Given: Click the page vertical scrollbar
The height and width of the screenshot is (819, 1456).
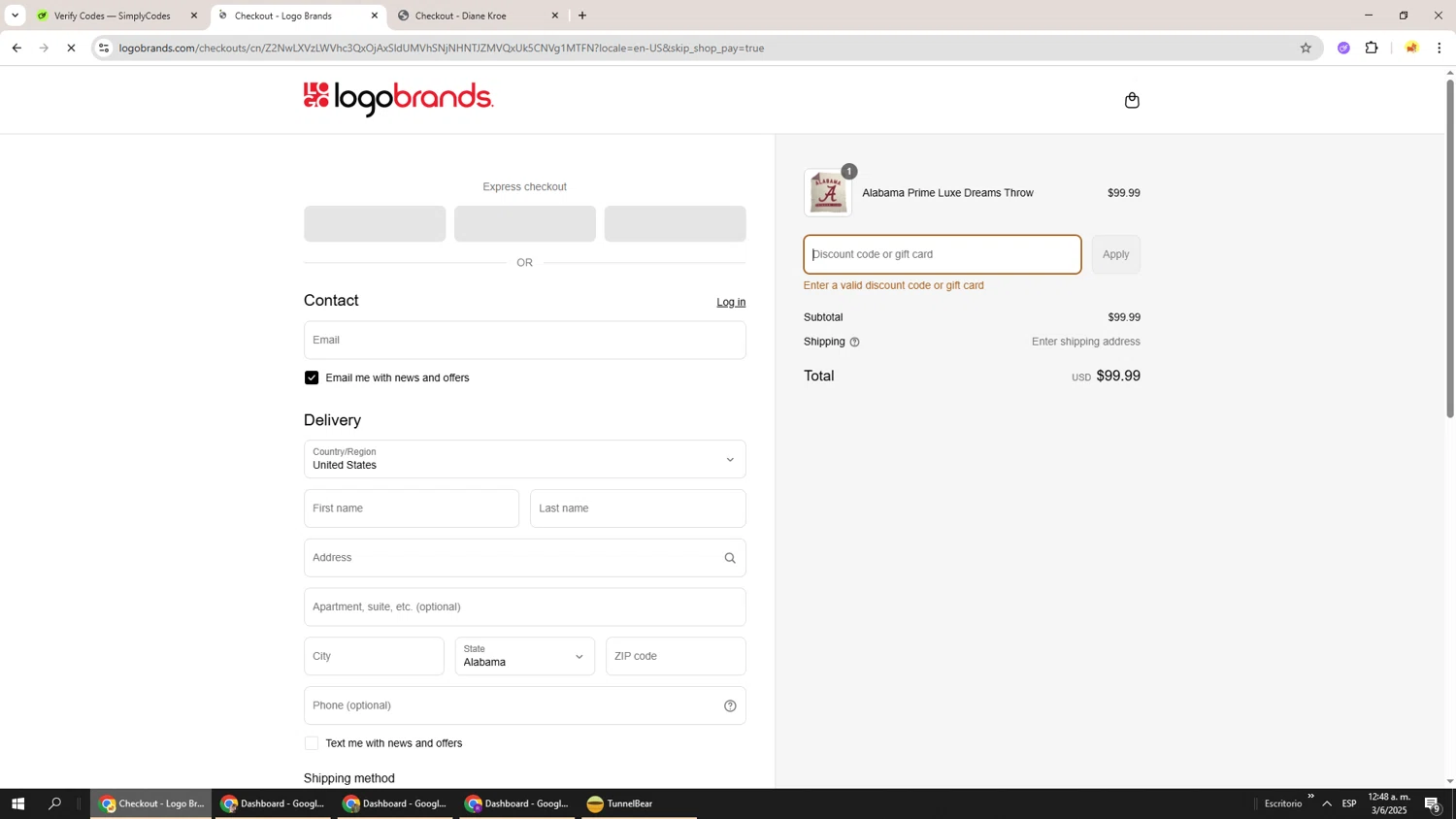Looking at the screenshot, I should click(x=1450, y=248).
